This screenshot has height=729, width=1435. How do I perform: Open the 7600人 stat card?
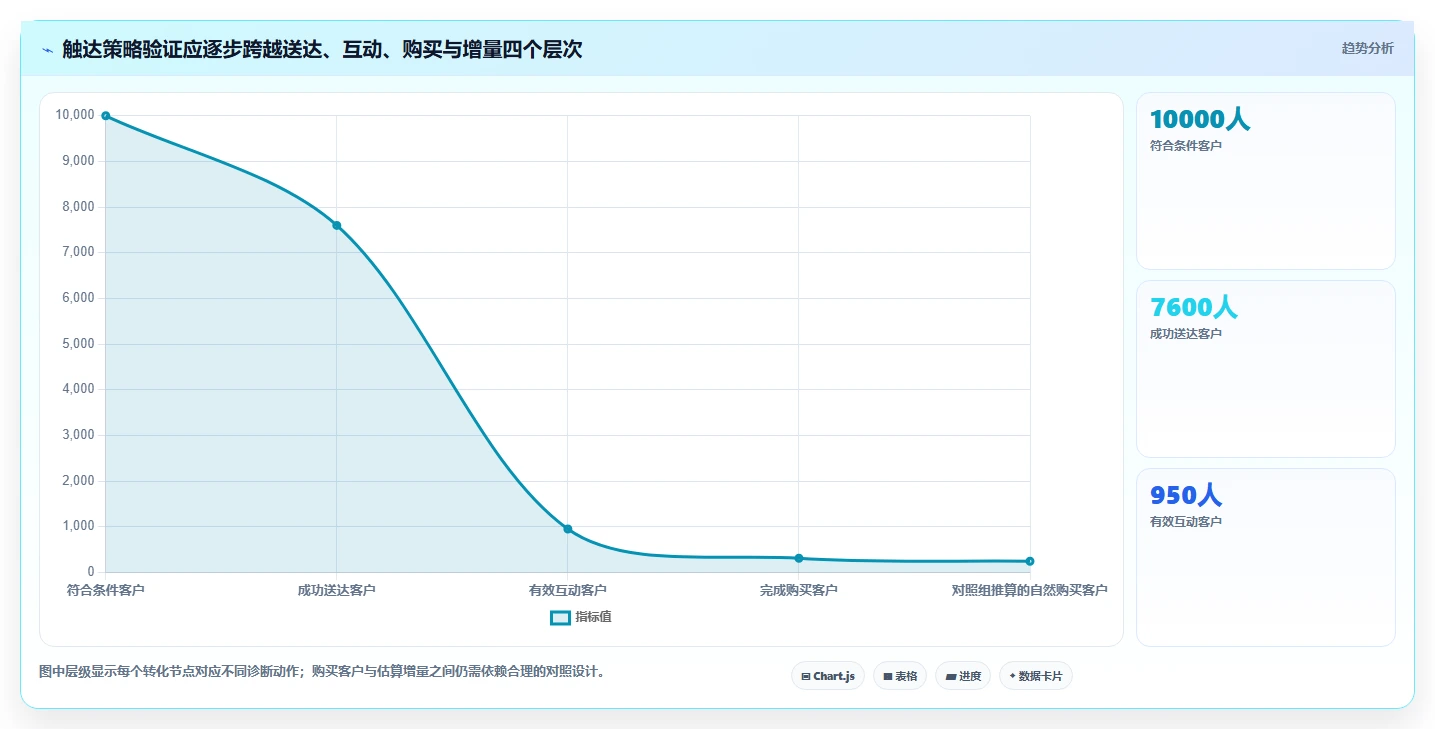pos(1265,369)
